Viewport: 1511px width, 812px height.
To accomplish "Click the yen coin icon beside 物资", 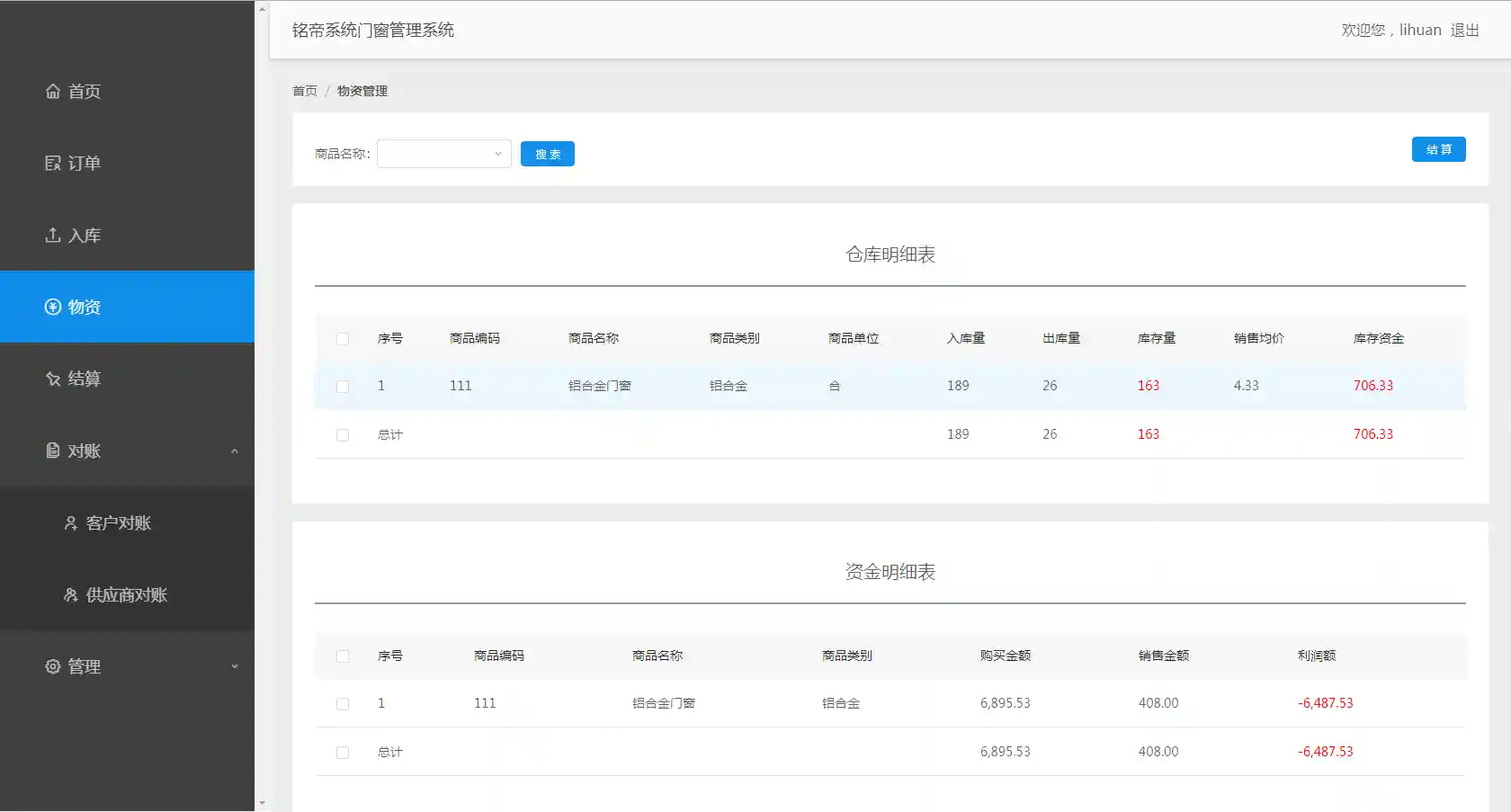I will pyautogui.click(x=53, y=307).
